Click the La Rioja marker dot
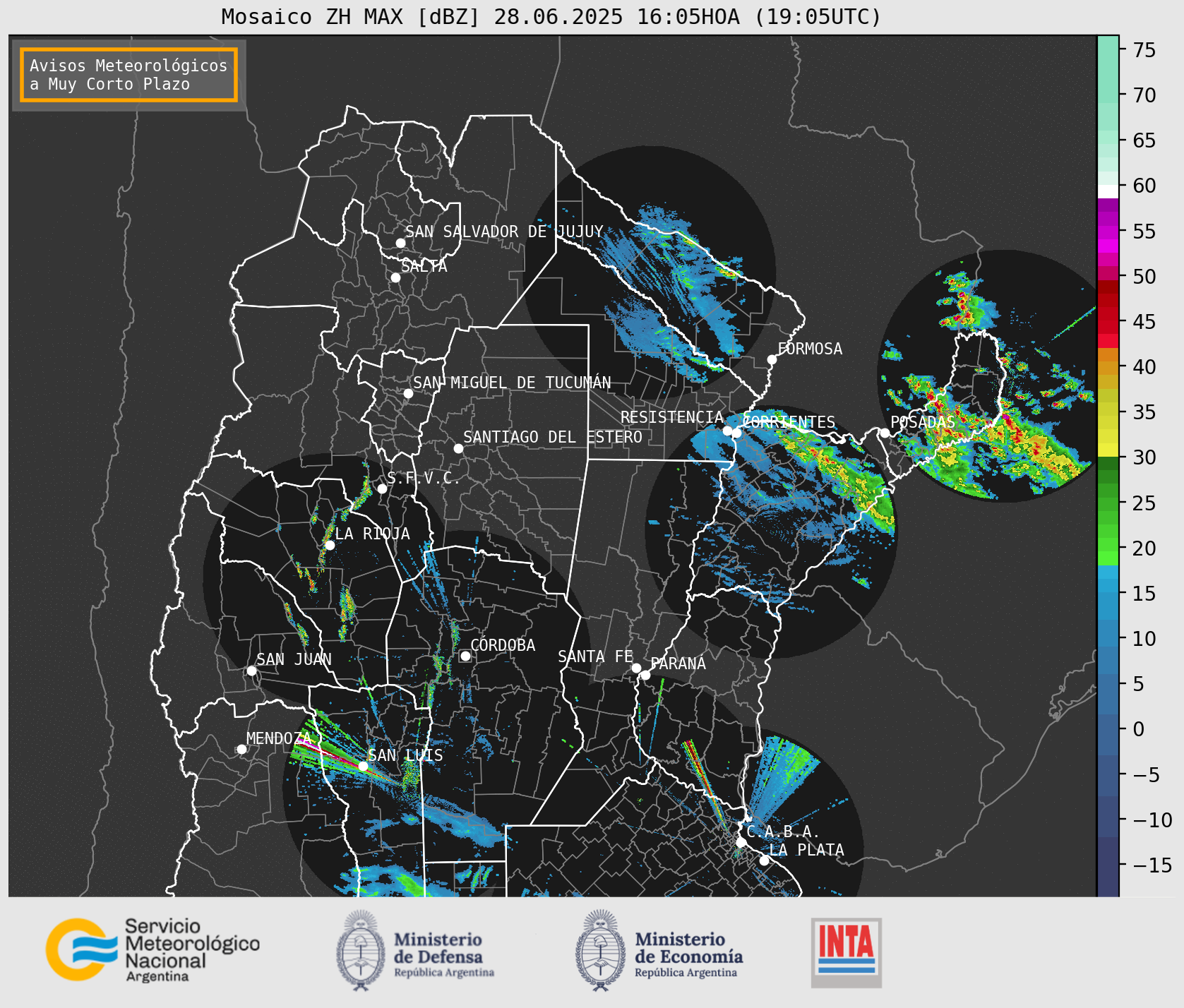Image resolution: width=1184 pixels, height=1008 pixels. 330,545
